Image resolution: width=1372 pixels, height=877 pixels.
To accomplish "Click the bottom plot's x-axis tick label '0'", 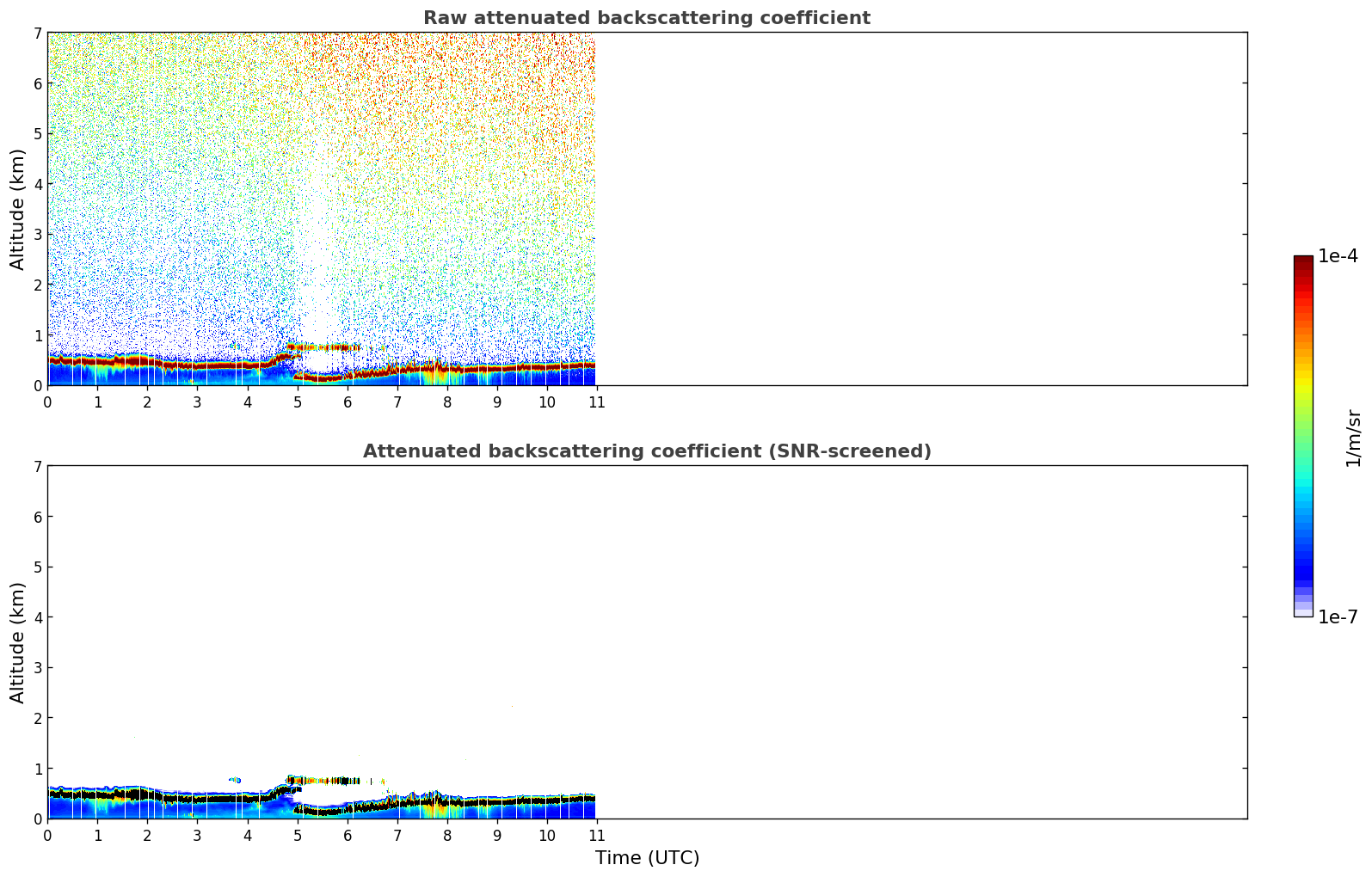I will (47, 836).
